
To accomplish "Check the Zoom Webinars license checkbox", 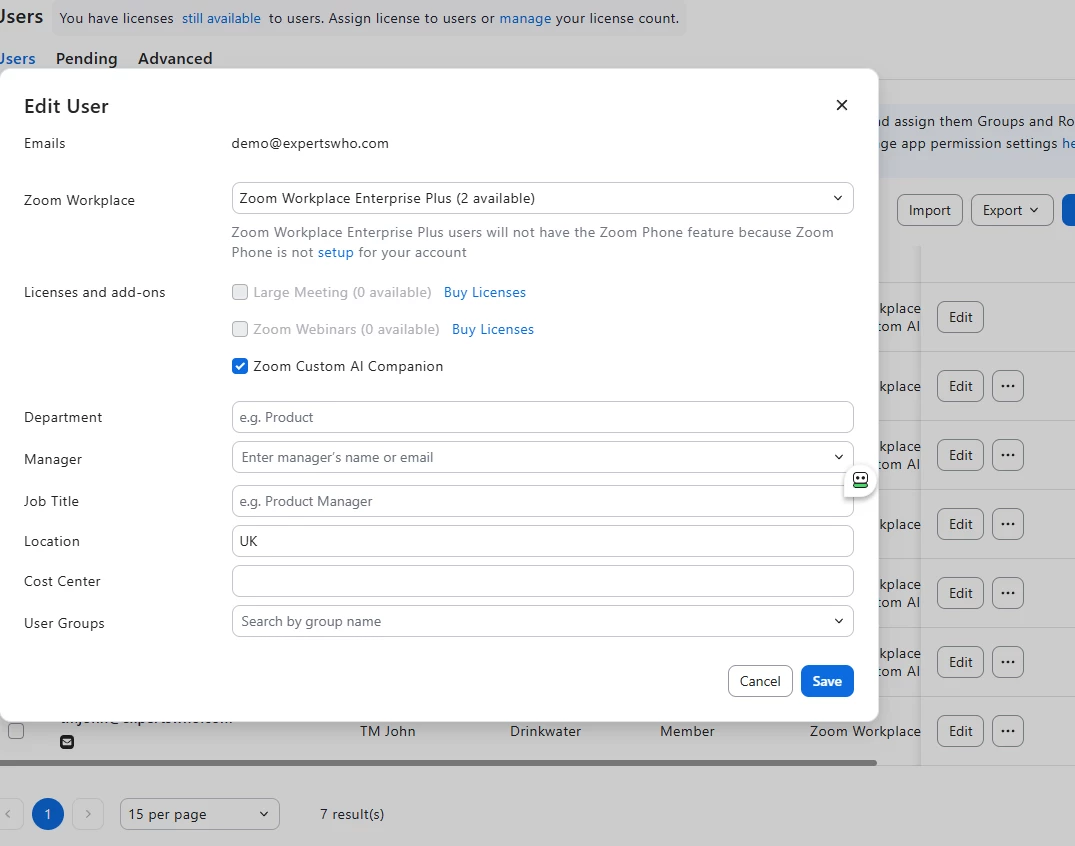I will point(240,329).
